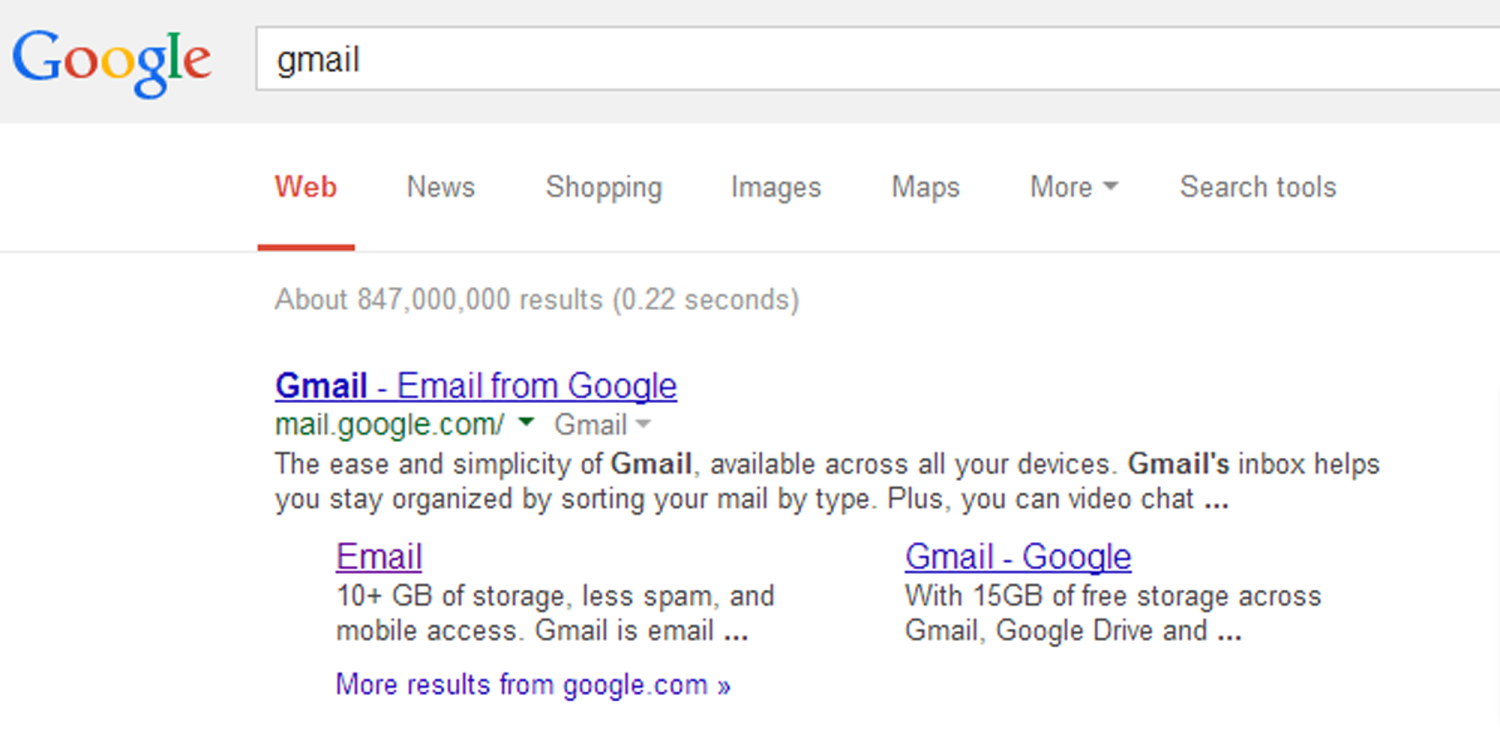Screen dimensions: 1500x731
Task: Open the Gmail - Google sitelink
Action: click(x=1018, y=557)
